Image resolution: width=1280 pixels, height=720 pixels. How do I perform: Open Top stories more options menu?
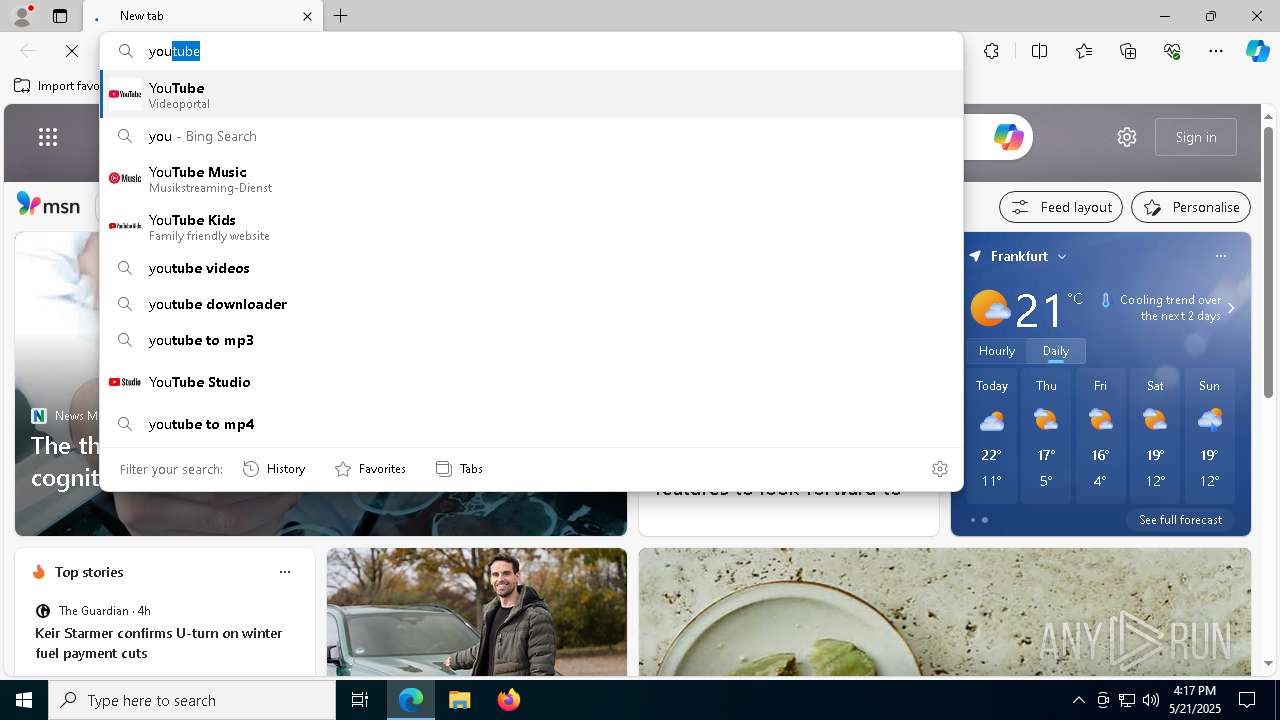(x=285, y=572)
